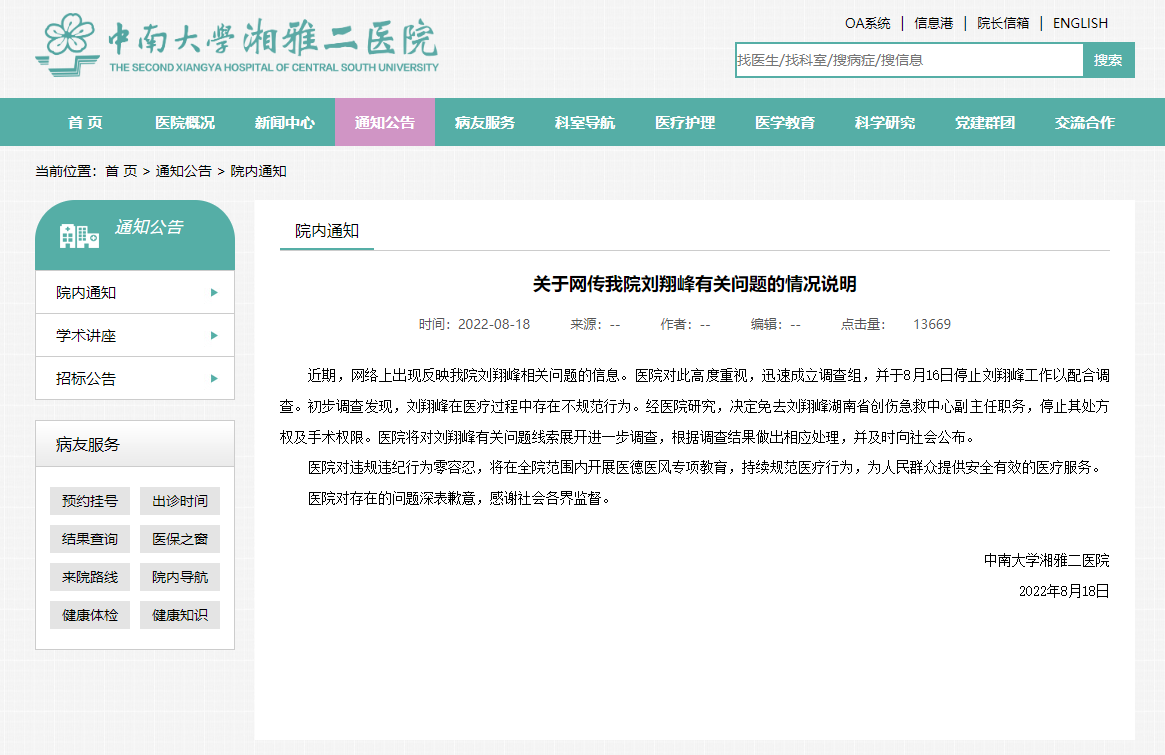Open 科室导航 navigation item
This screenshot has height=755, width=1165.
point(585,123)
